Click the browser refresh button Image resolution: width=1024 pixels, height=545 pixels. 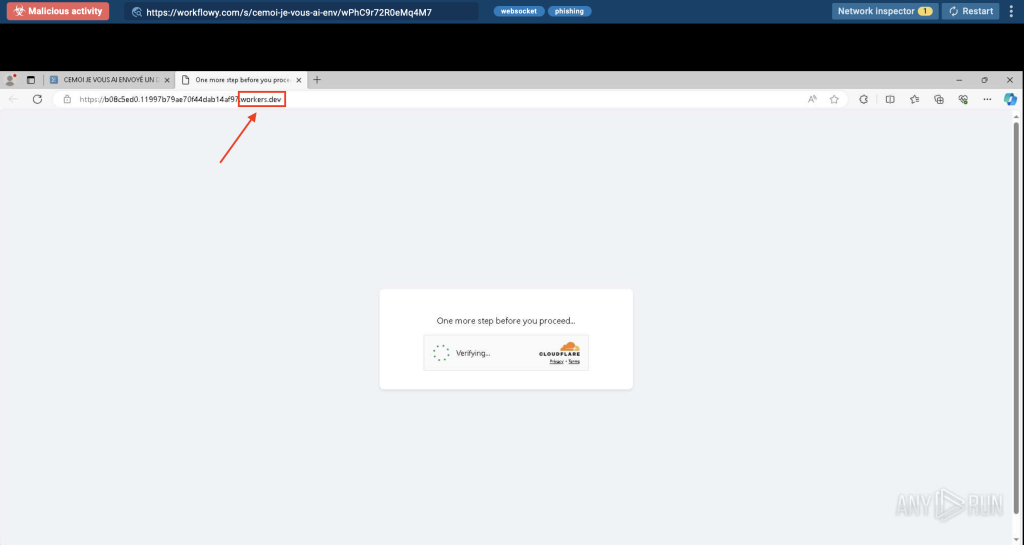[37, 99]
